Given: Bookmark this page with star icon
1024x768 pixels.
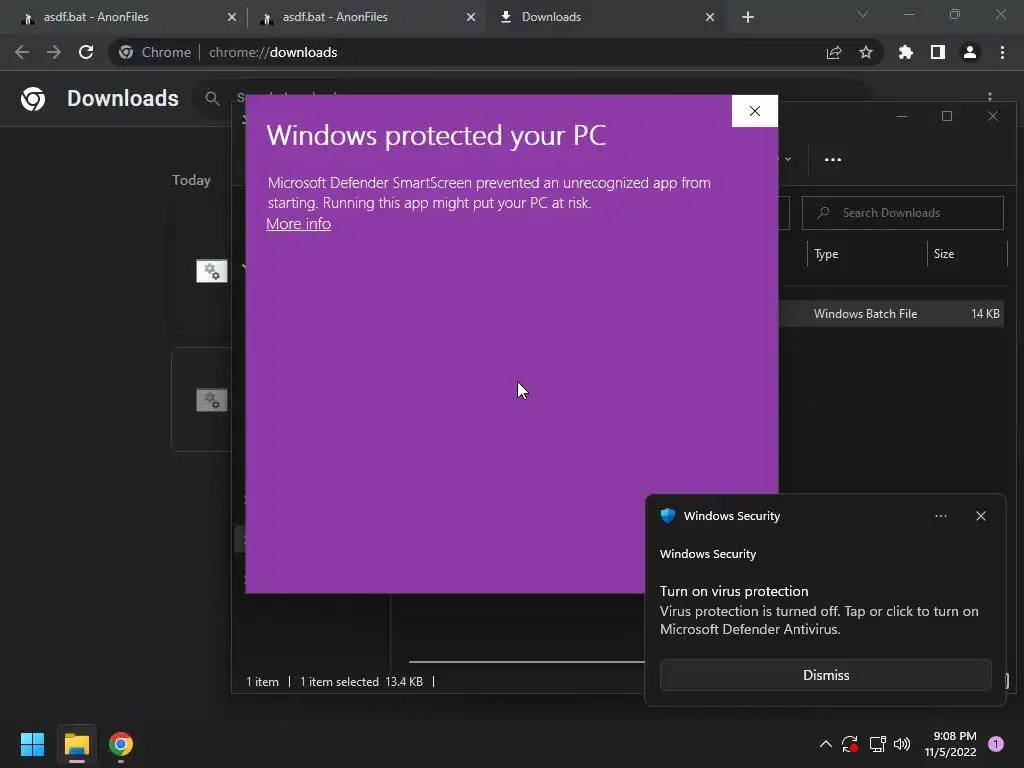Looking at the screenshot, I should (x=866, y=52).
